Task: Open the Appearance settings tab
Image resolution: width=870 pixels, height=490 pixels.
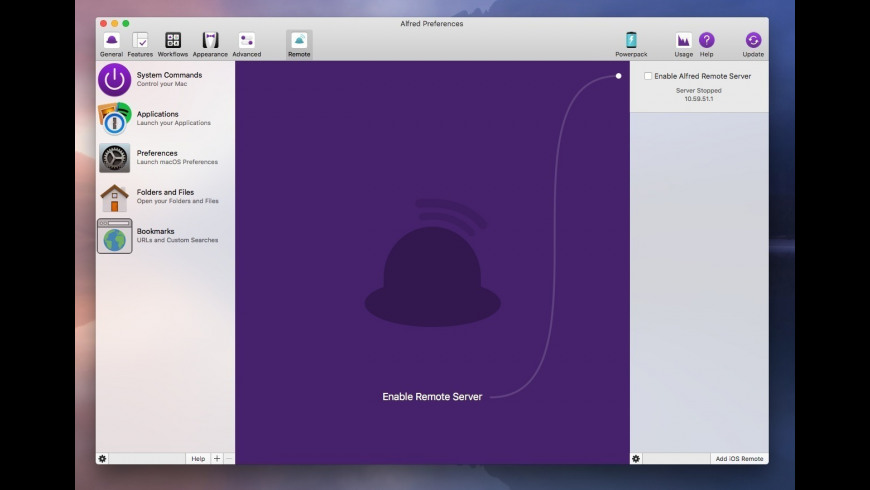Action: click(x=210, y=44)
